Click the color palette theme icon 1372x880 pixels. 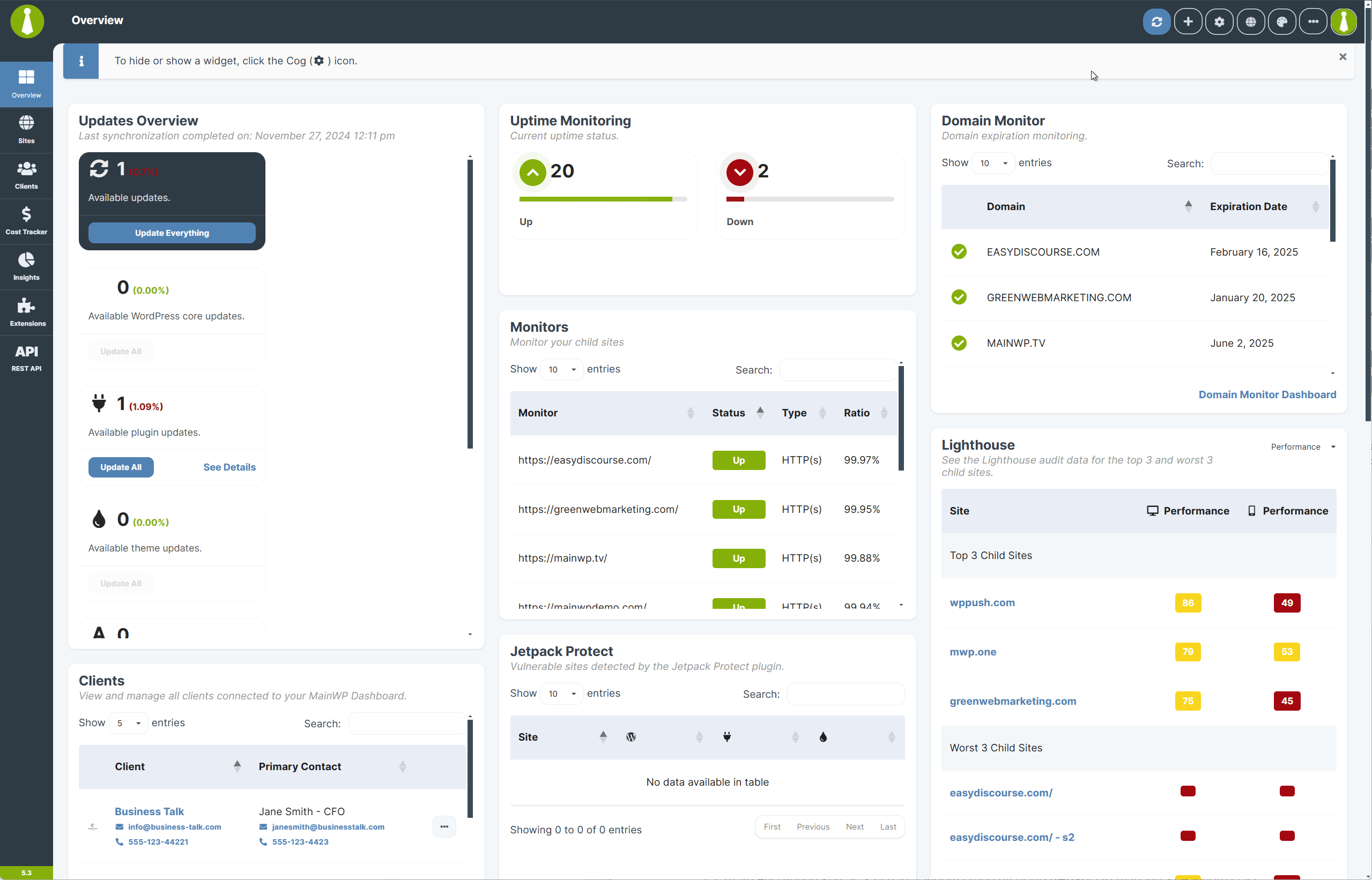tap(1282, 22)
